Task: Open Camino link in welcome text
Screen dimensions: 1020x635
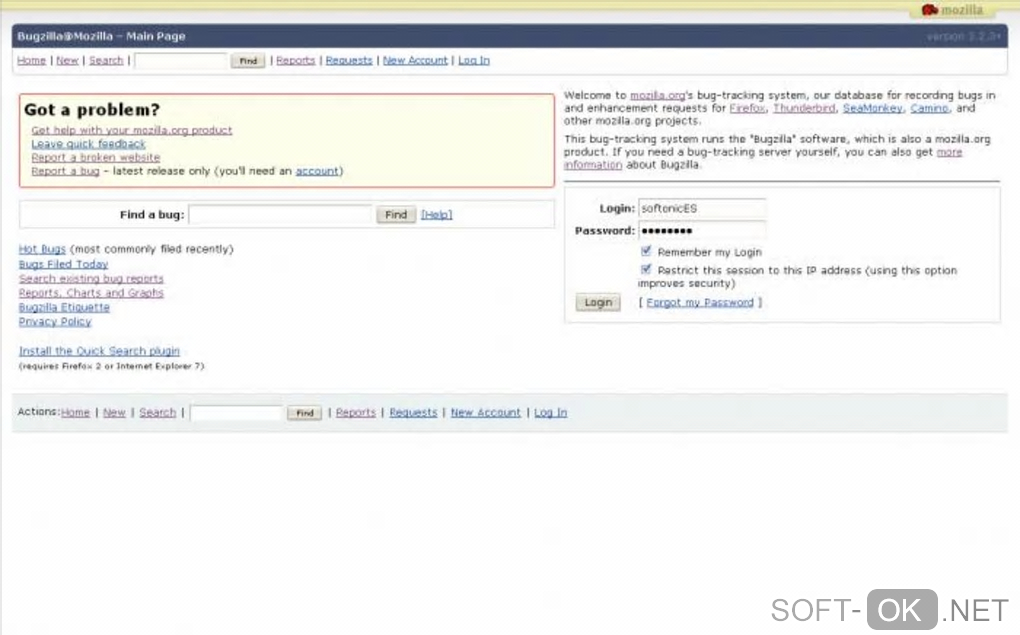Action: (929, 108)
